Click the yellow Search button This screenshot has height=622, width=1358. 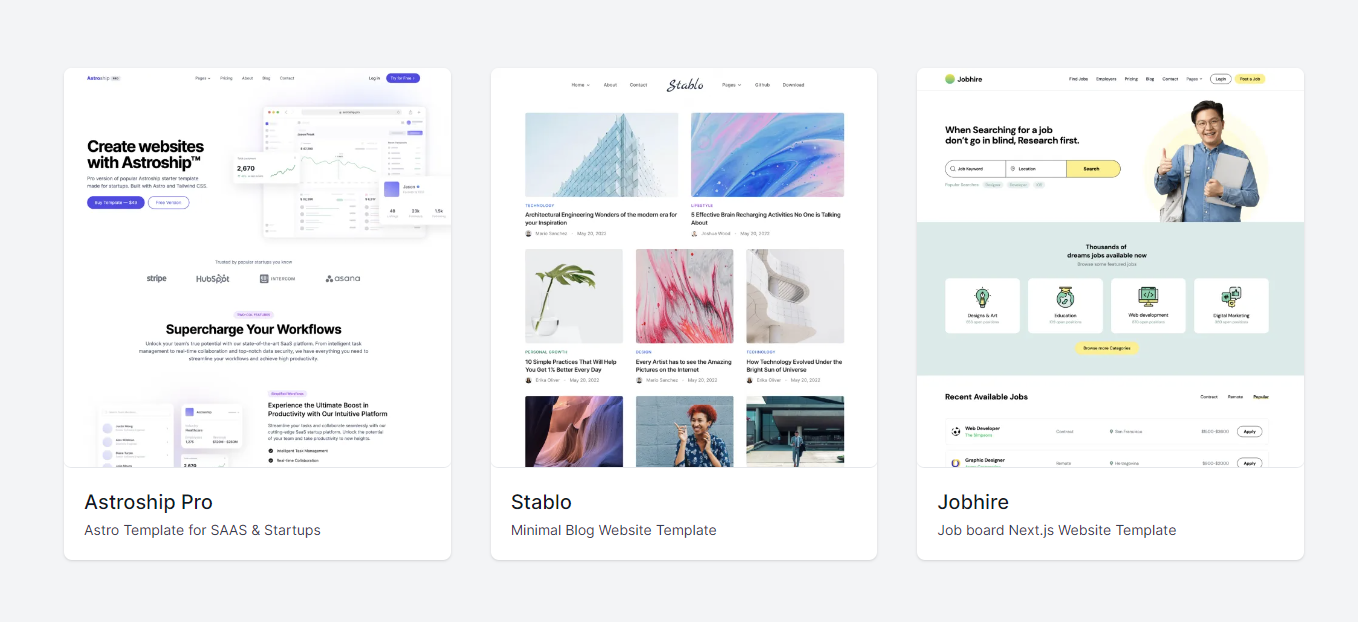[1093, 169]
